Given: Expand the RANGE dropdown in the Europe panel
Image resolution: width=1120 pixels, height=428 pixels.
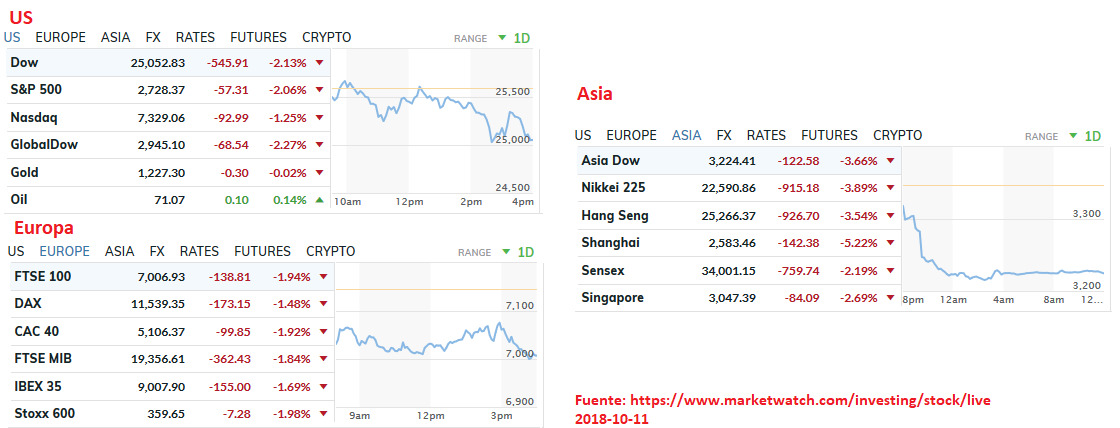Looking at the screenshot, I should pyautogui.click(x=507, y=252).
